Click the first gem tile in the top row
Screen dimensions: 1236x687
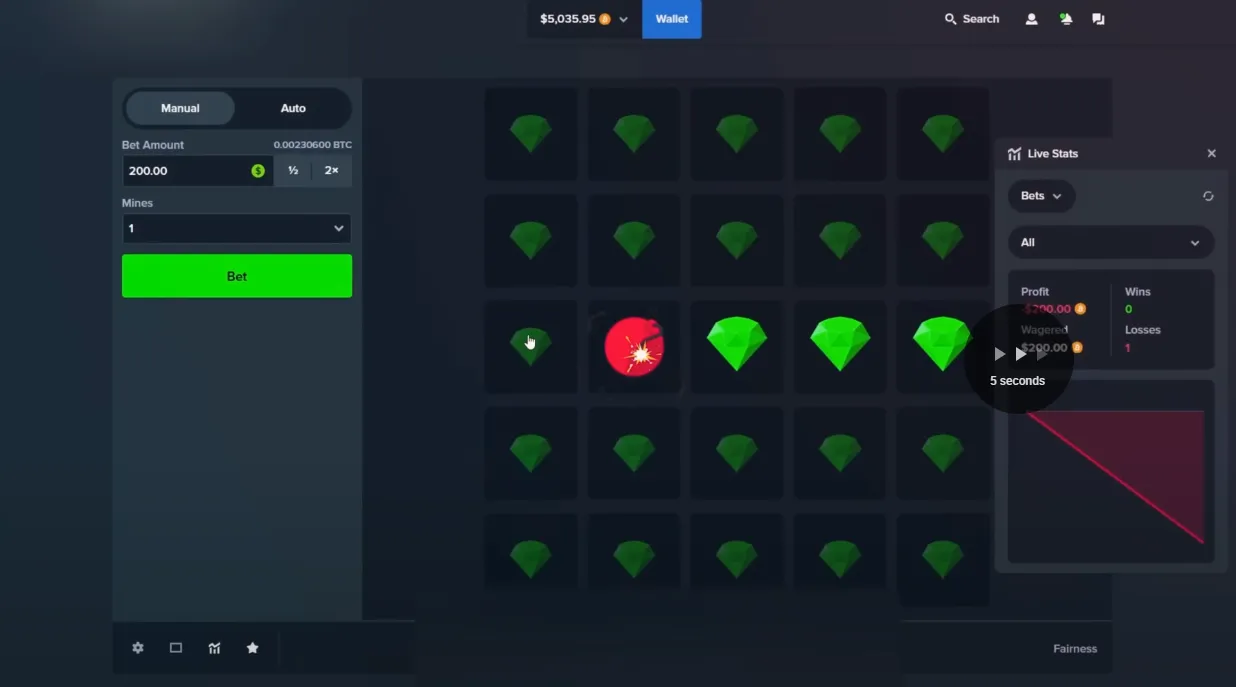(531, 133)
